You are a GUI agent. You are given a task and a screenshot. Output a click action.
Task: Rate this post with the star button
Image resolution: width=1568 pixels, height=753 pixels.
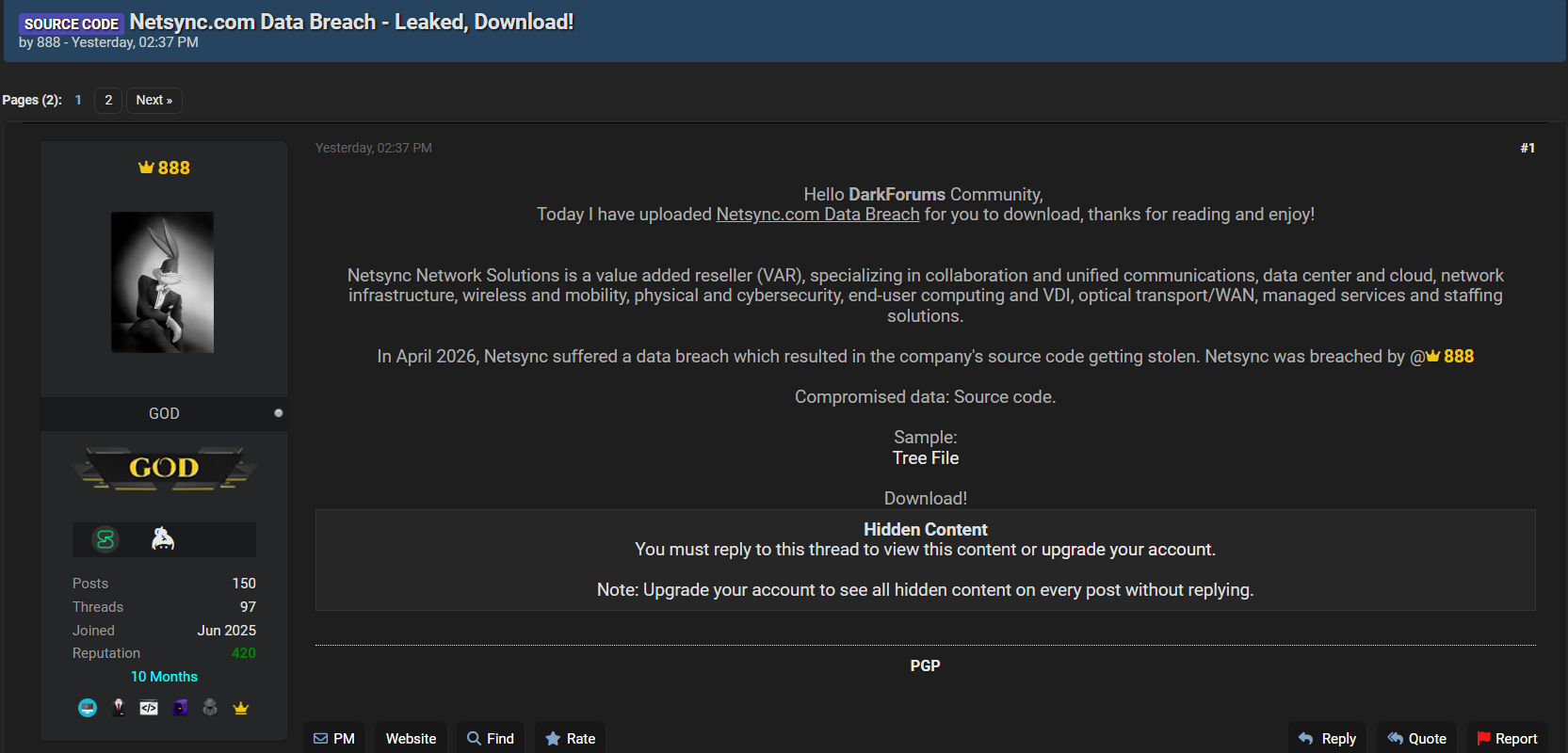(x=570, y=739)
